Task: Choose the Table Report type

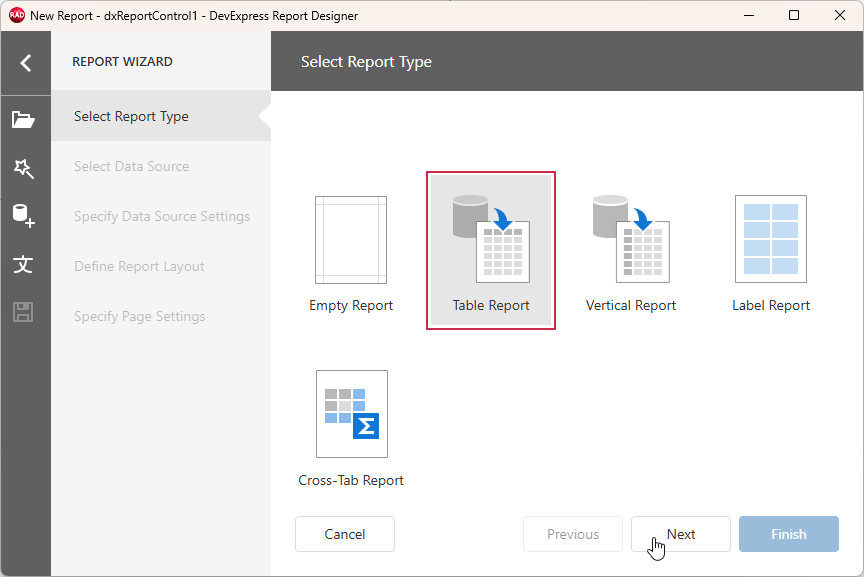Action: point(491,251)
